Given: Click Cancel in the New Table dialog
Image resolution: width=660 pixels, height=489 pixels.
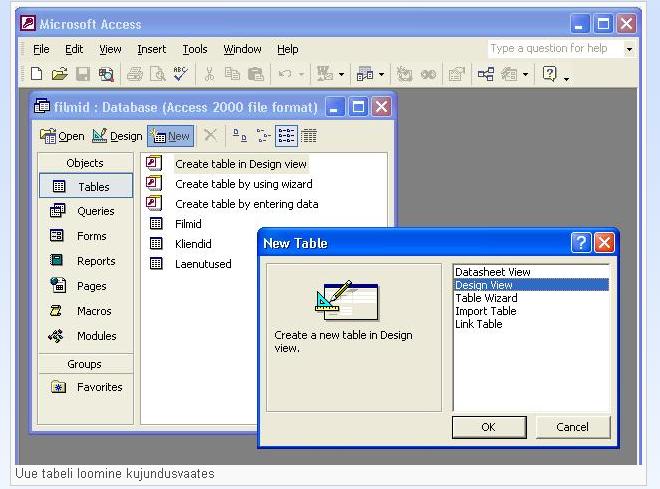Looking at the screenshot, I should (573, 427).
